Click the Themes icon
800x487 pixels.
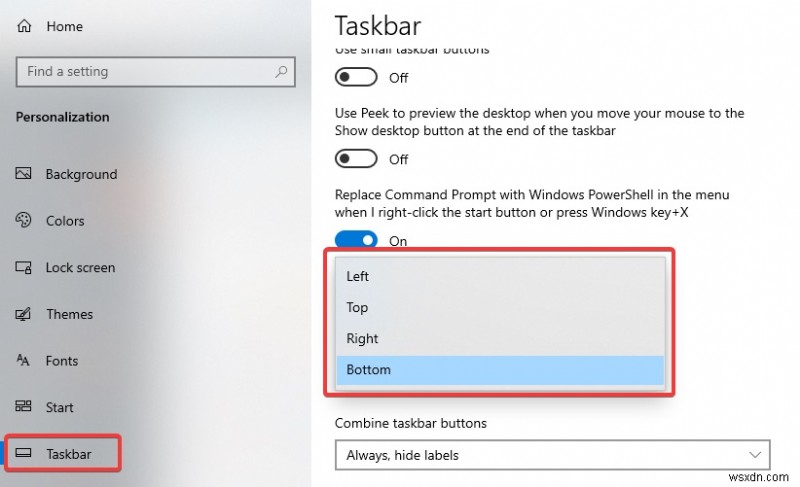[x=25, y=314]
